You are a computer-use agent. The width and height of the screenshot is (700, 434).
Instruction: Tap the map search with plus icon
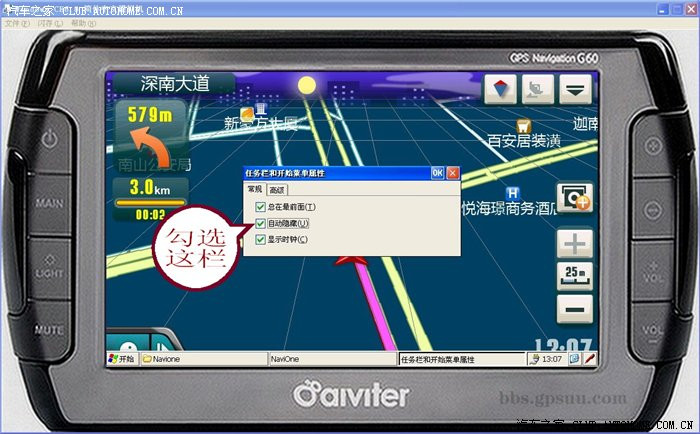(x=575, y=197)
